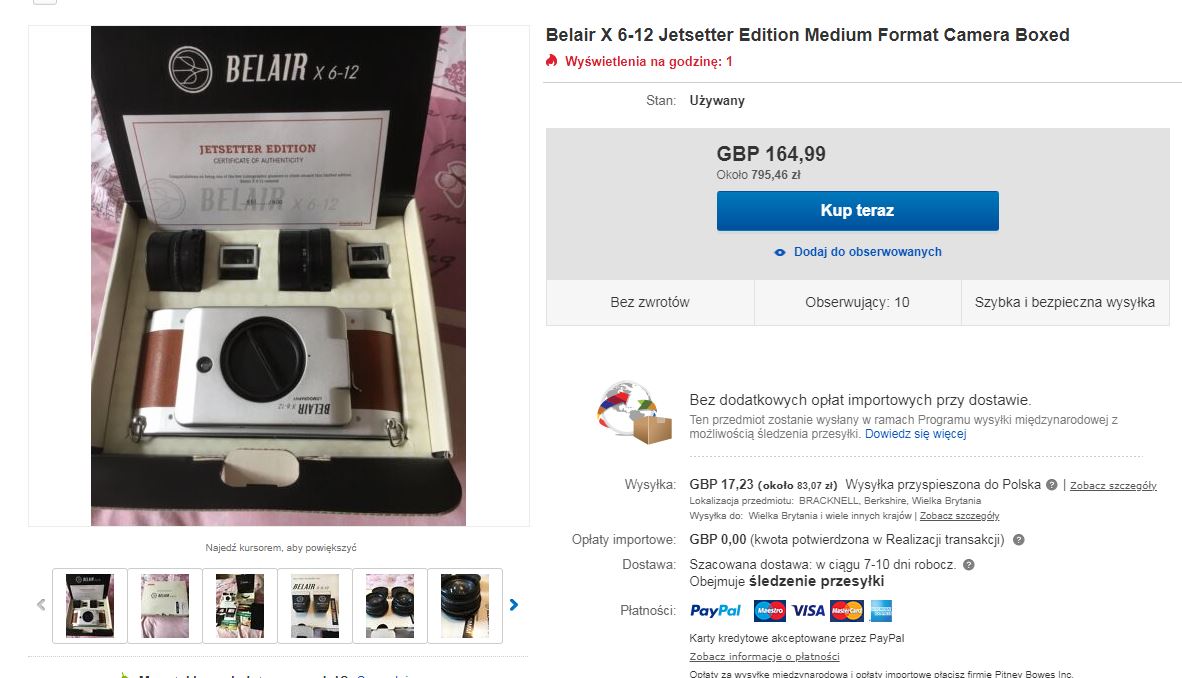Click the MasterCard icon
The width and height of the screenshot is (1182, 678).
click(x=846, y=610)
